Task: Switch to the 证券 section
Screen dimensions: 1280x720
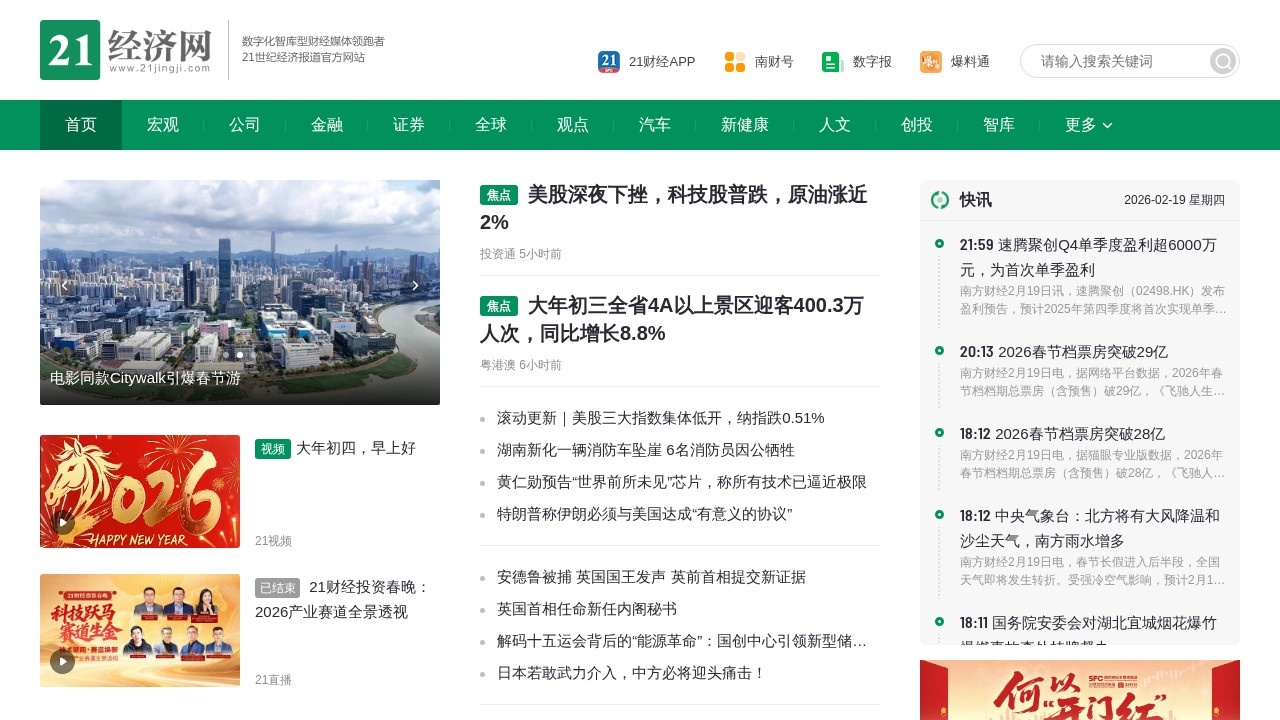Action: [408, 125]
